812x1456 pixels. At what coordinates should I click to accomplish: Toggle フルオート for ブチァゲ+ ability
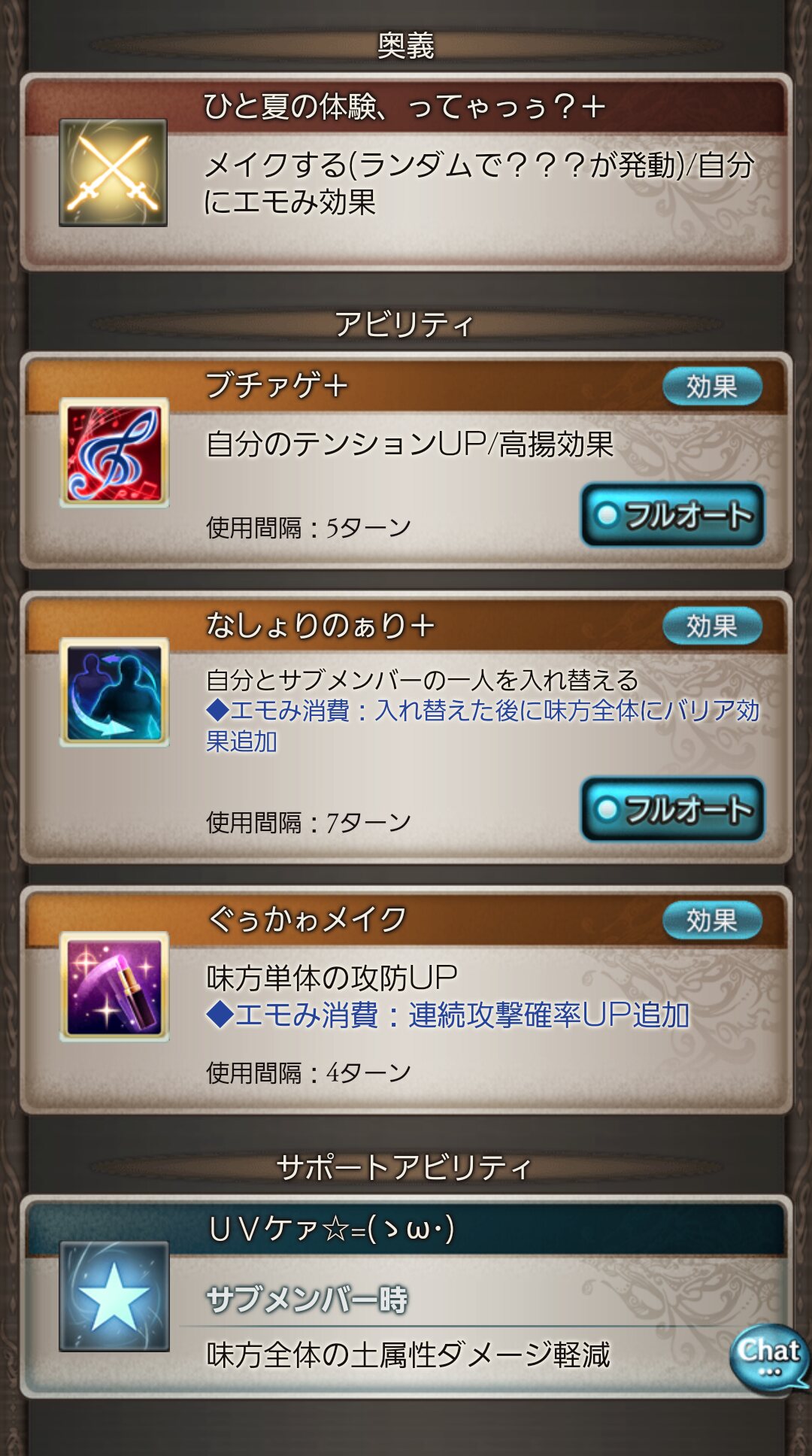click(673, 515)
